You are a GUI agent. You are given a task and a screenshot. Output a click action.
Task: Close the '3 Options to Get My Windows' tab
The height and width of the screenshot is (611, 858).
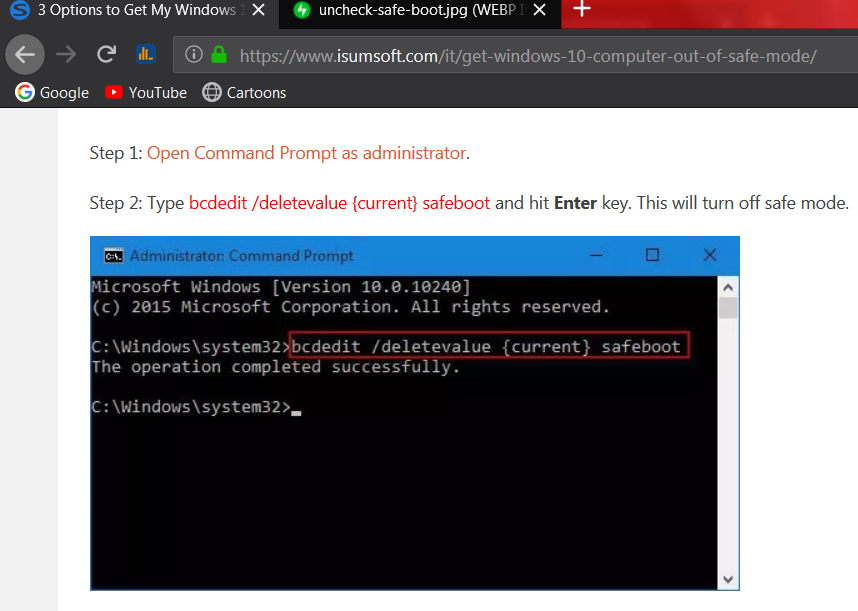point(259,9)
